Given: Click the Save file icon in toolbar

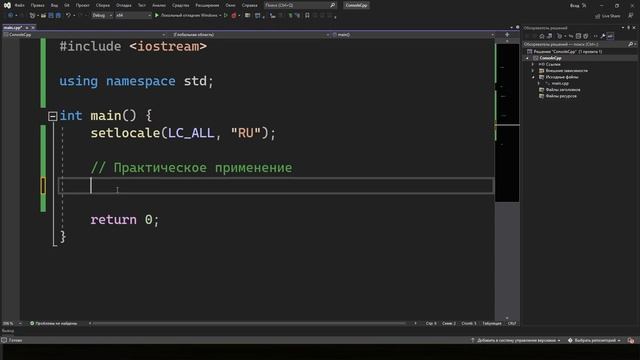Looking at the screenshot, I should pos(51,16).
